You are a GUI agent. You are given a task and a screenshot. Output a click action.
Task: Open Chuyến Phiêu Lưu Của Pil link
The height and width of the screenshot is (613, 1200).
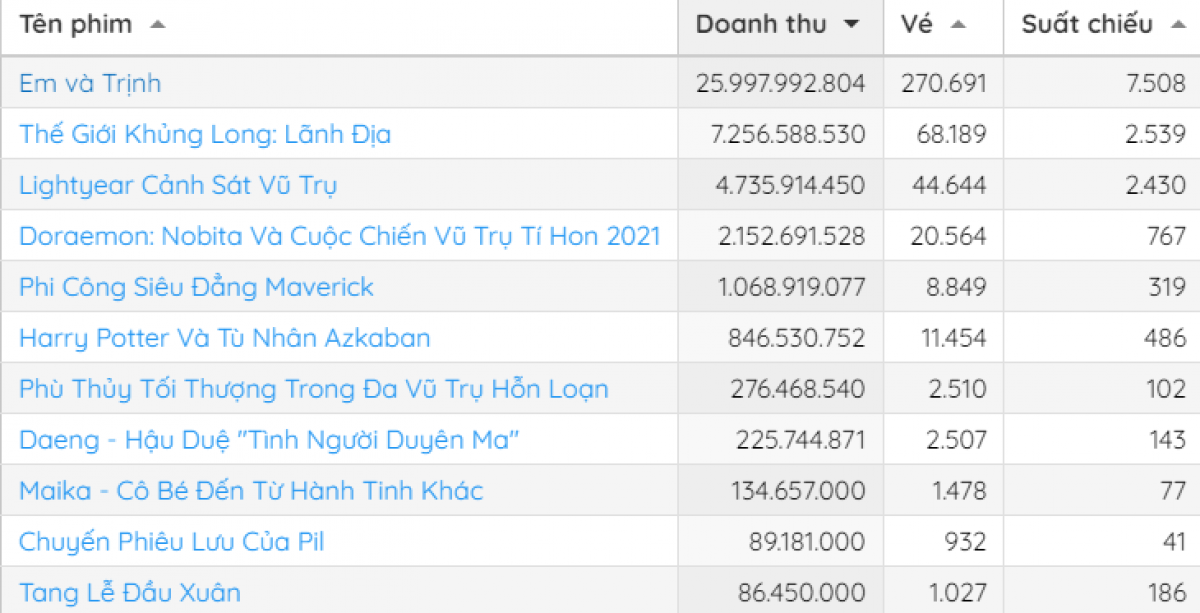pyautogui.click(x=172, y=542)
